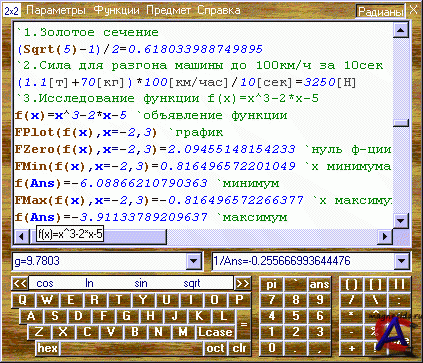The width and height of the screenshot is (423, 363).
Task: Click the 5 digit key
Action: (296, 316)
